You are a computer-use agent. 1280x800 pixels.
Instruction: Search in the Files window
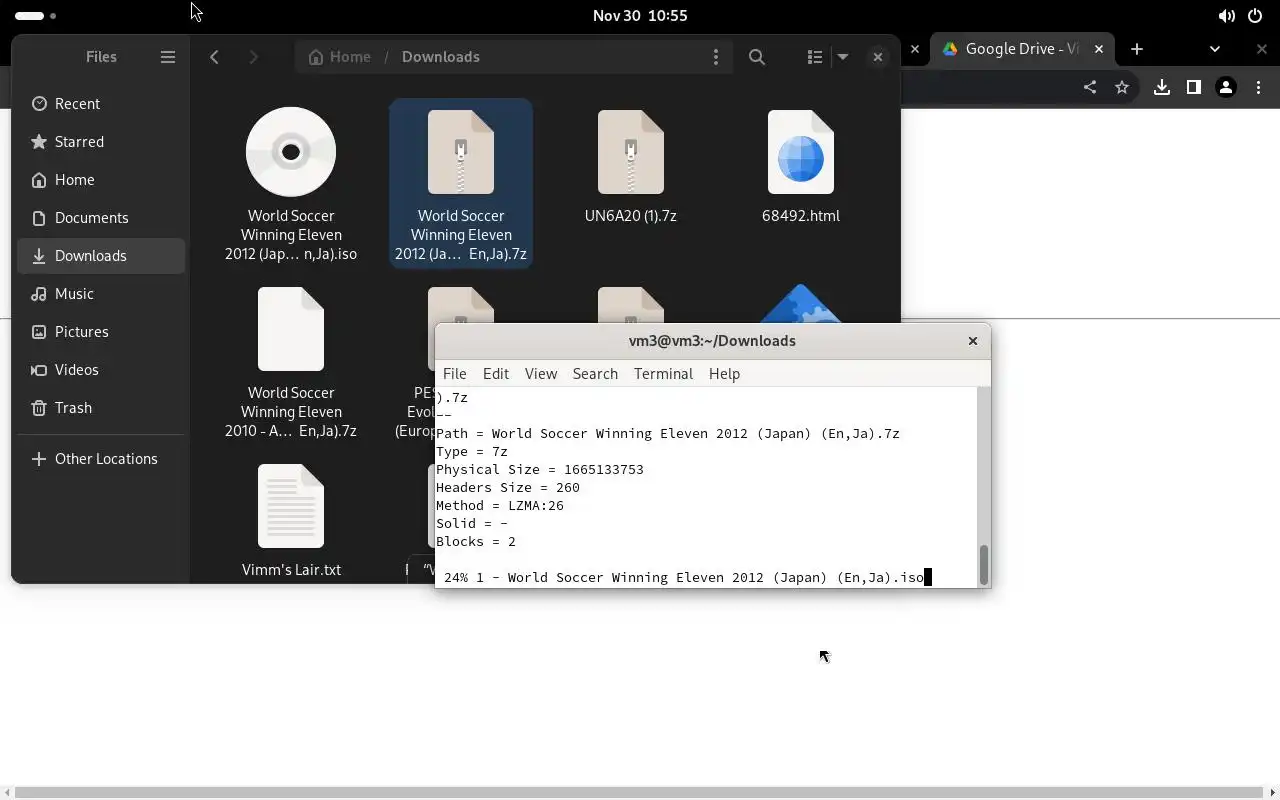(x=757, y=57)
